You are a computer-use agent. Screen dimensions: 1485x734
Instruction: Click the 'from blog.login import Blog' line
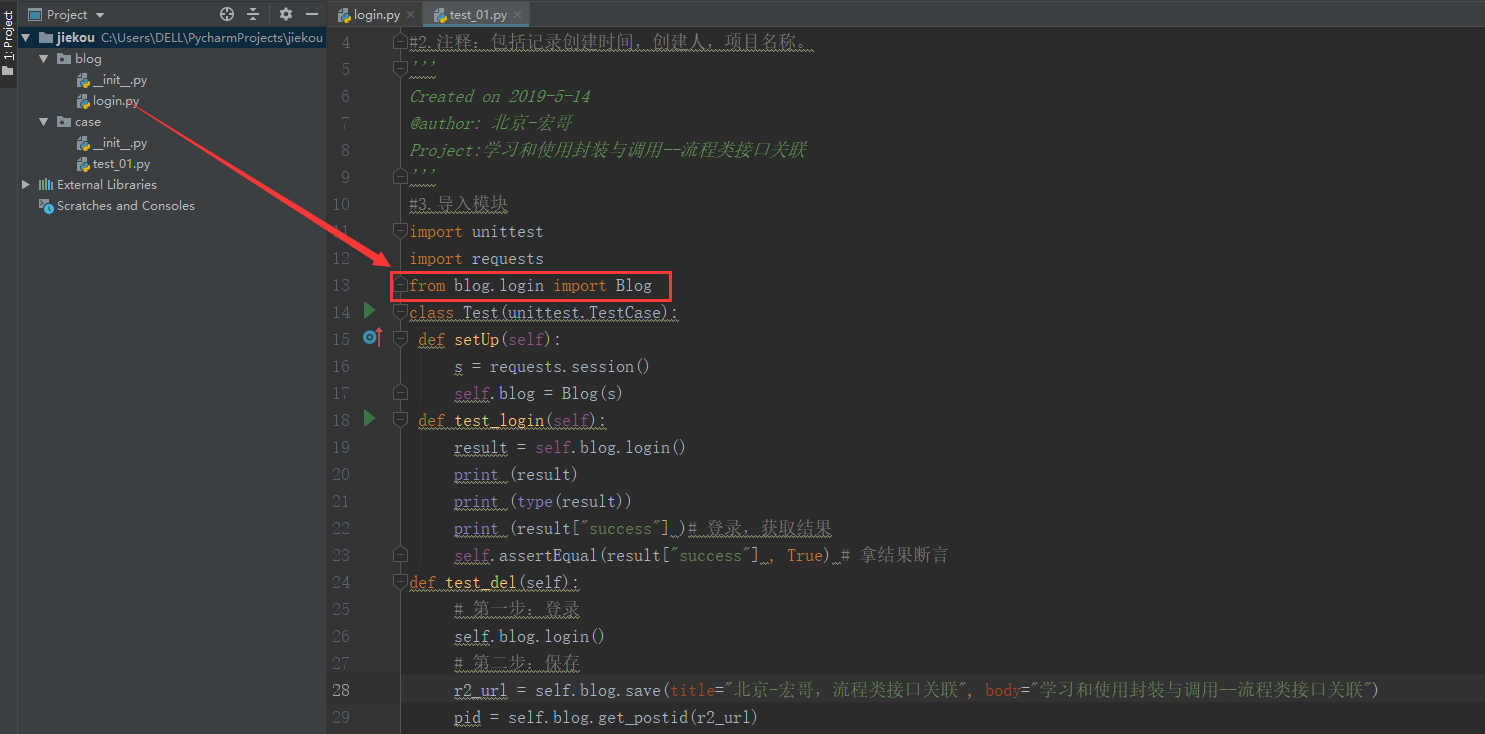tap(530, 285)
